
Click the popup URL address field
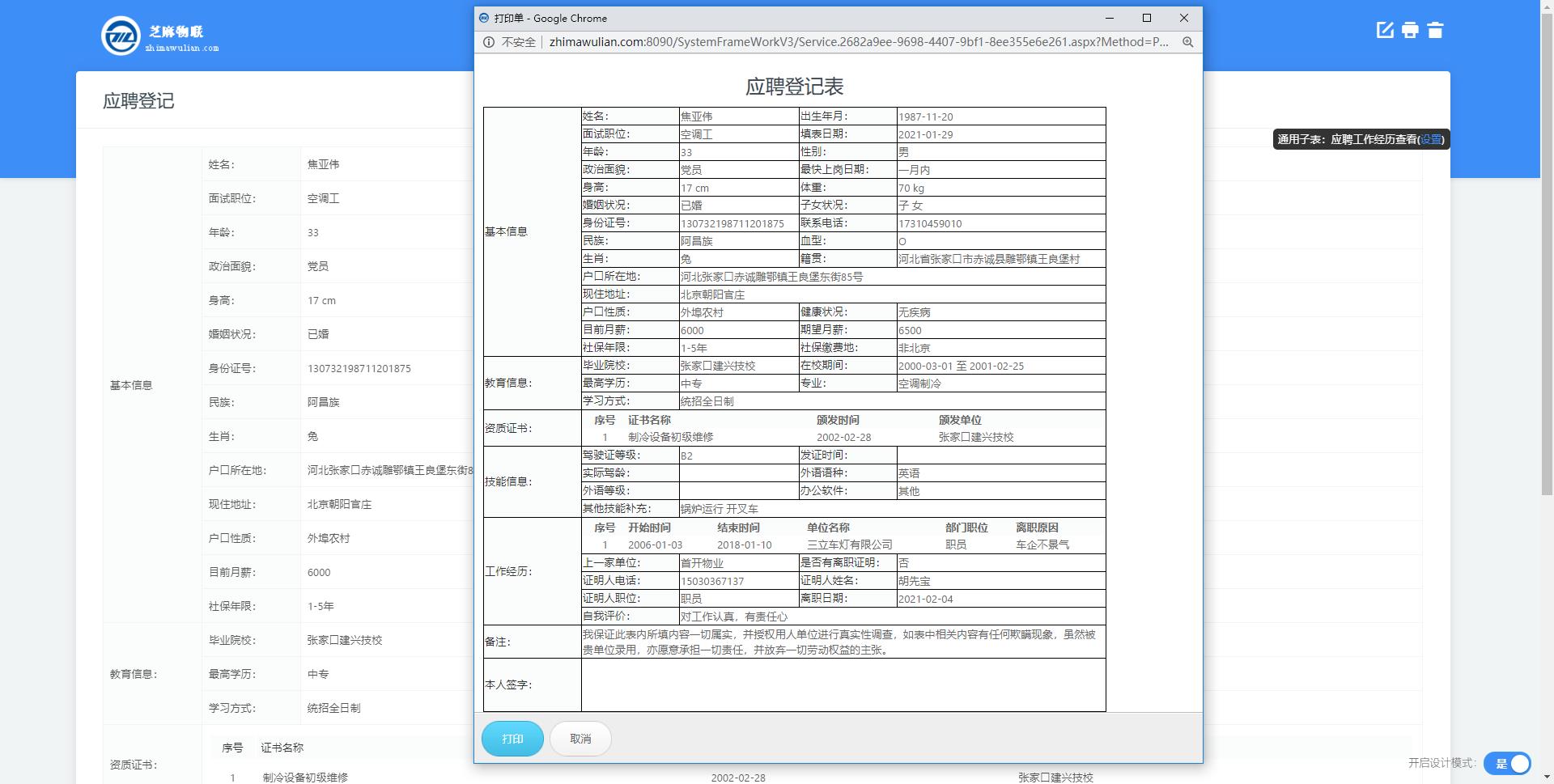click(x=858, y=42)
